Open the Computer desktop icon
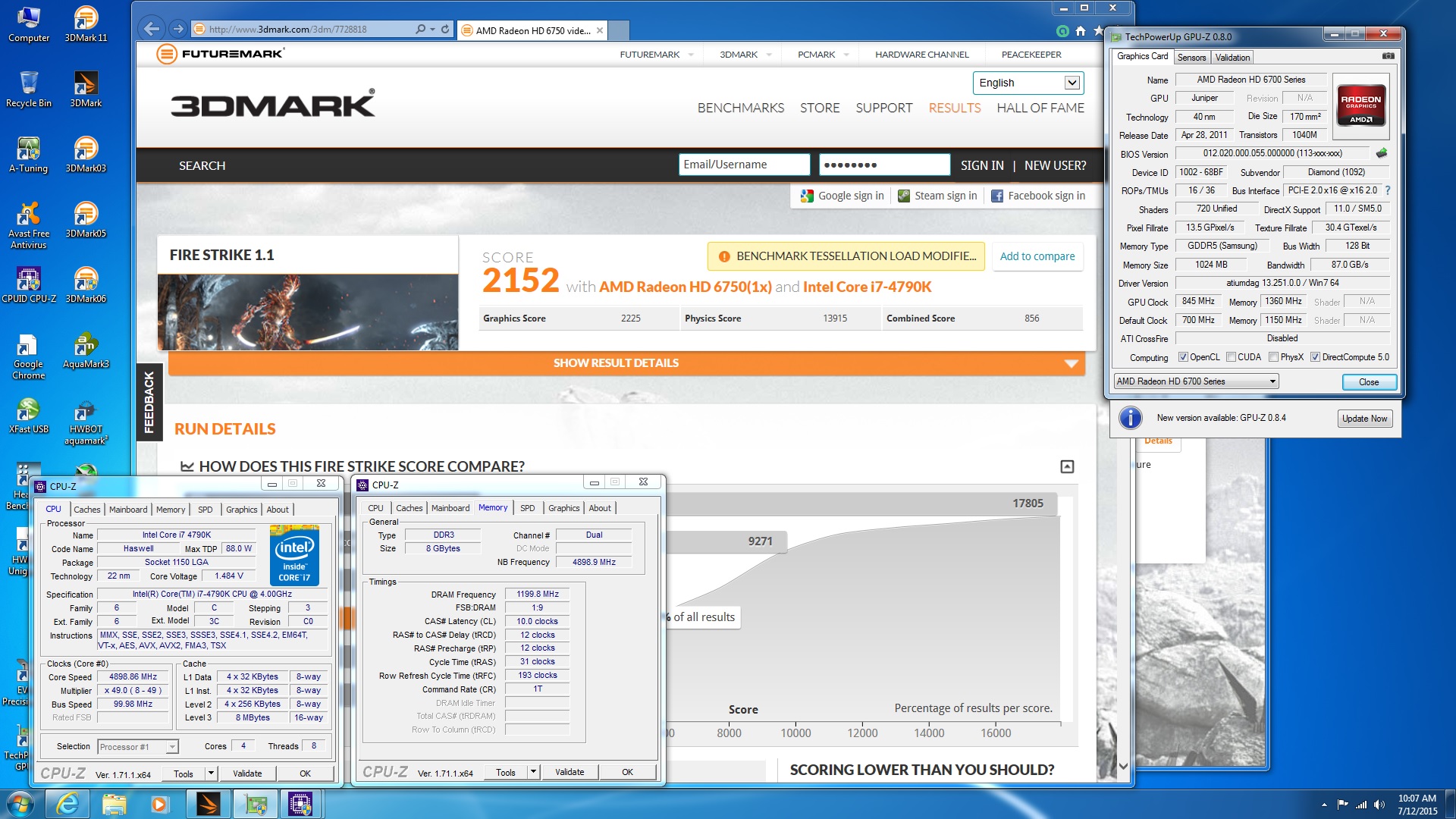 click(x=29, y=24)
